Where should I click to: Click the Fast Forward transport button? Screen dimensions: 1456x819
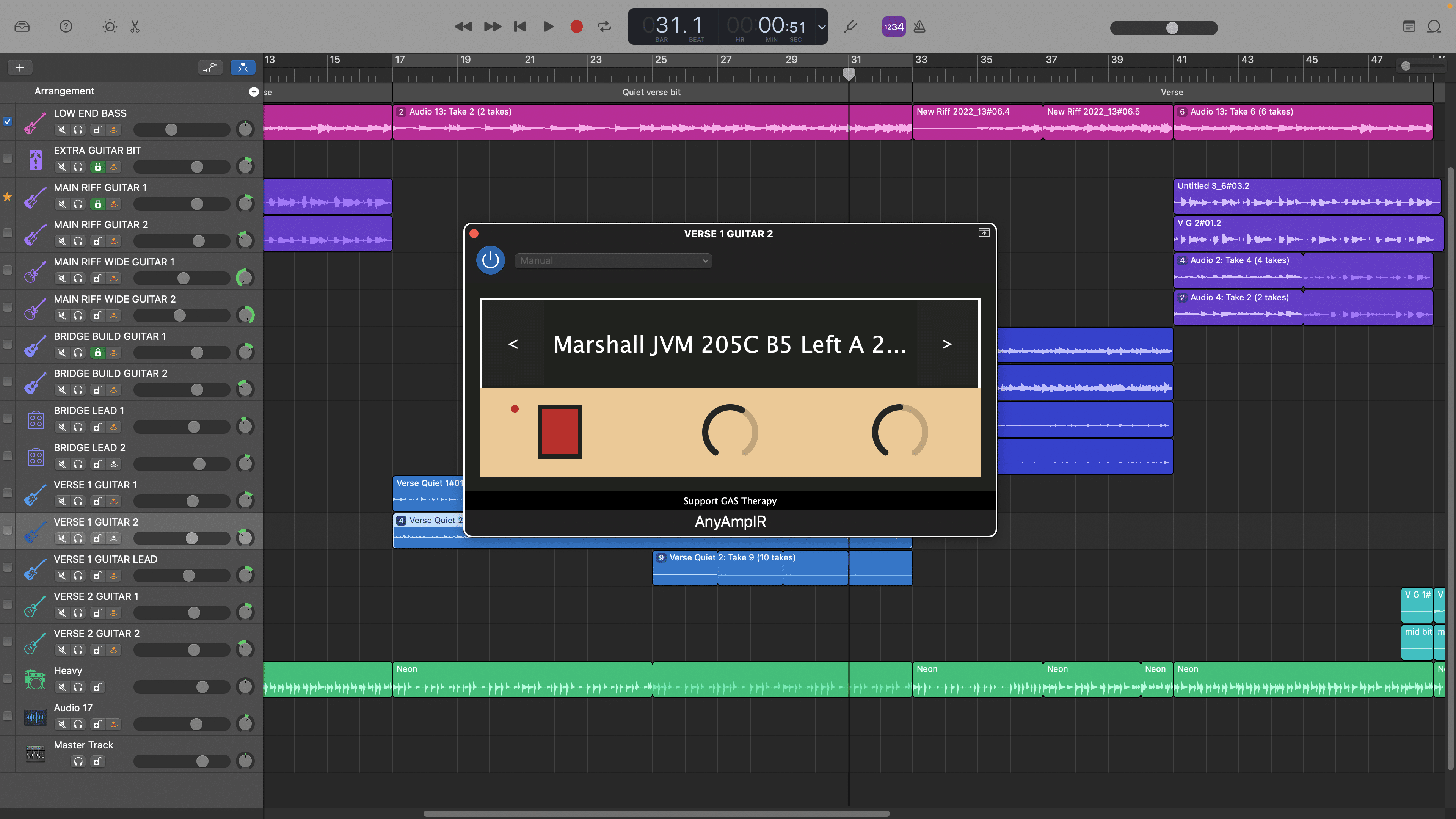pos(492,27)
